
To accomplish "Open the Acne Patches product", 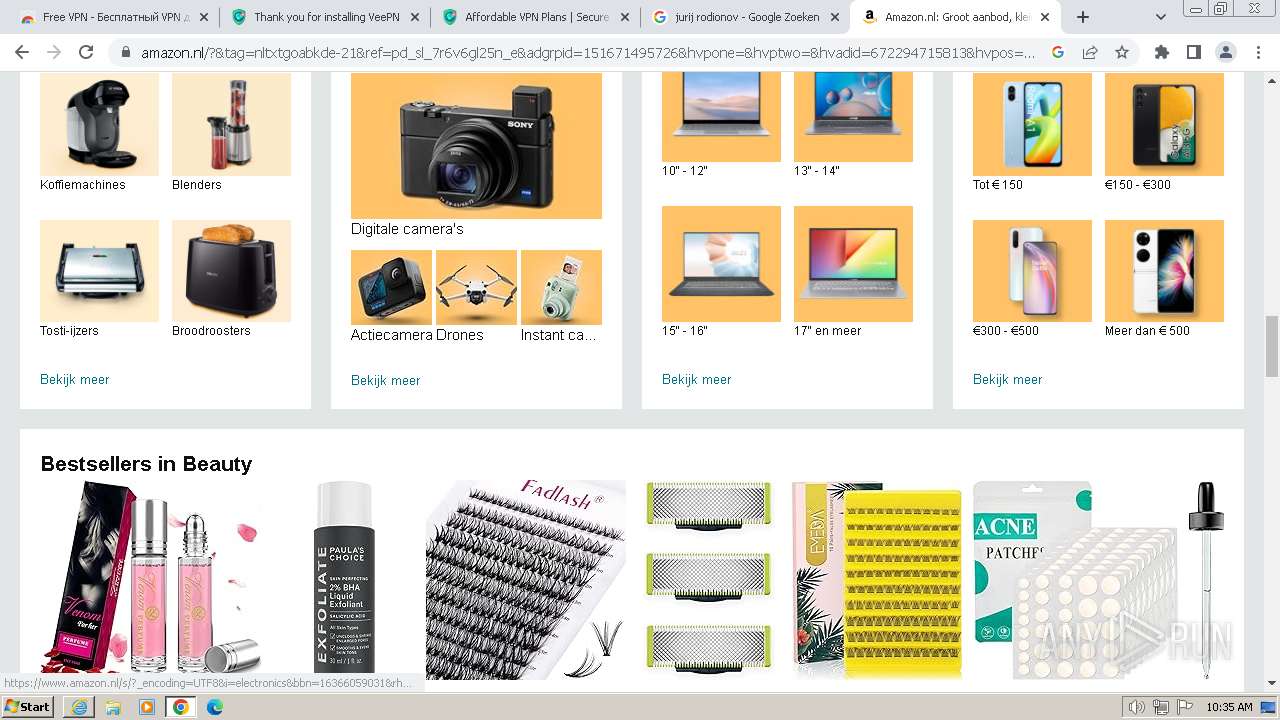I will tap(1075, 580).
